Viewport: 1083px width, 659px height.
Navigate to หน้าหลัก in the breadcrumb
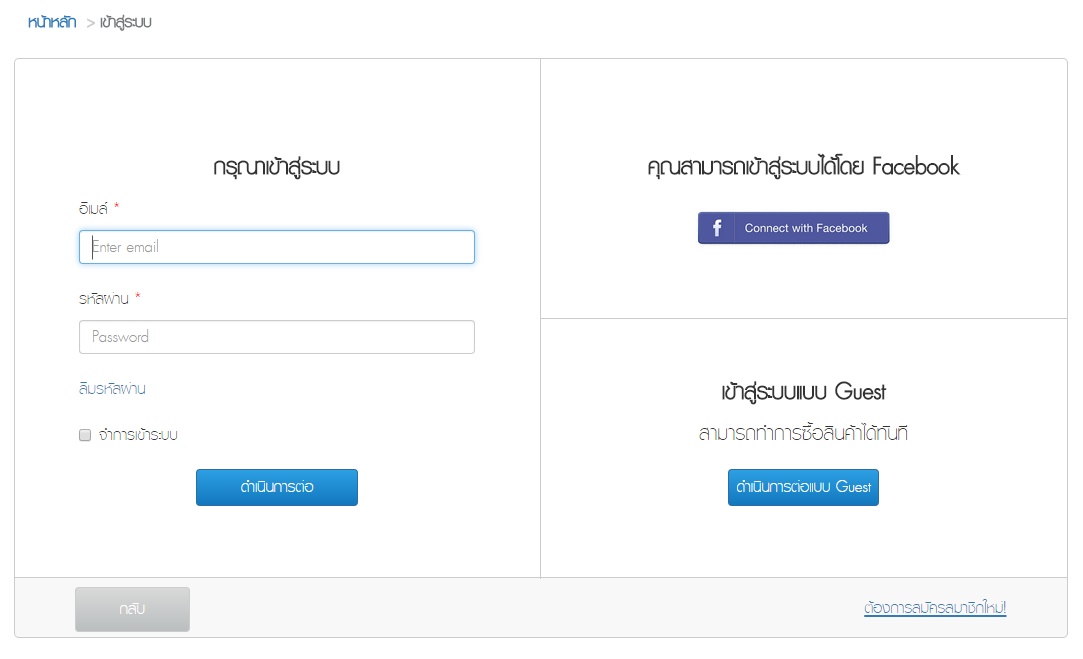point(52,22)
